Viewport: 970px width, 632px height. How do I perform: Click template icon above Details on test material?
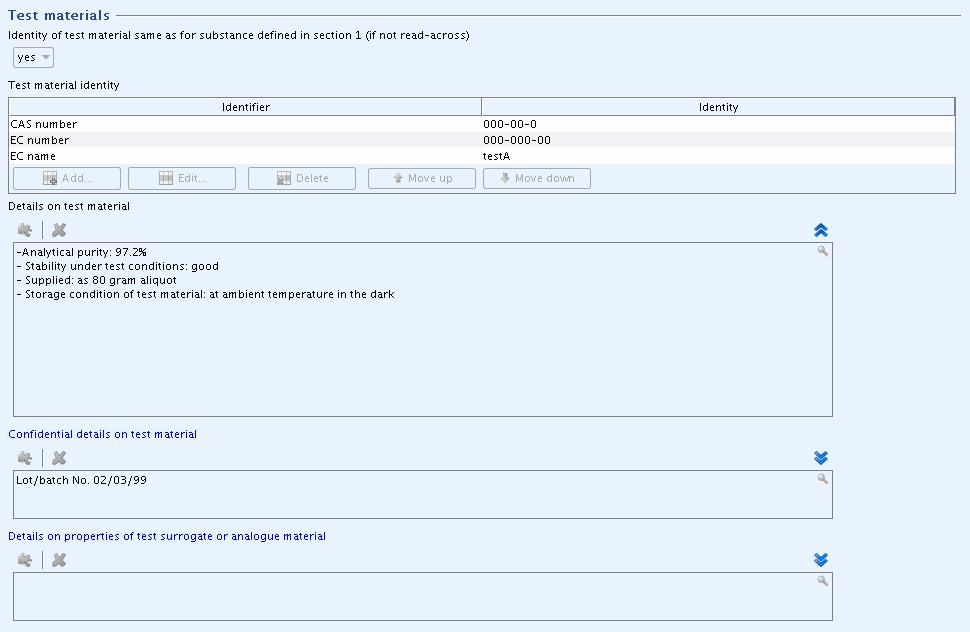(x=25, y=230)
